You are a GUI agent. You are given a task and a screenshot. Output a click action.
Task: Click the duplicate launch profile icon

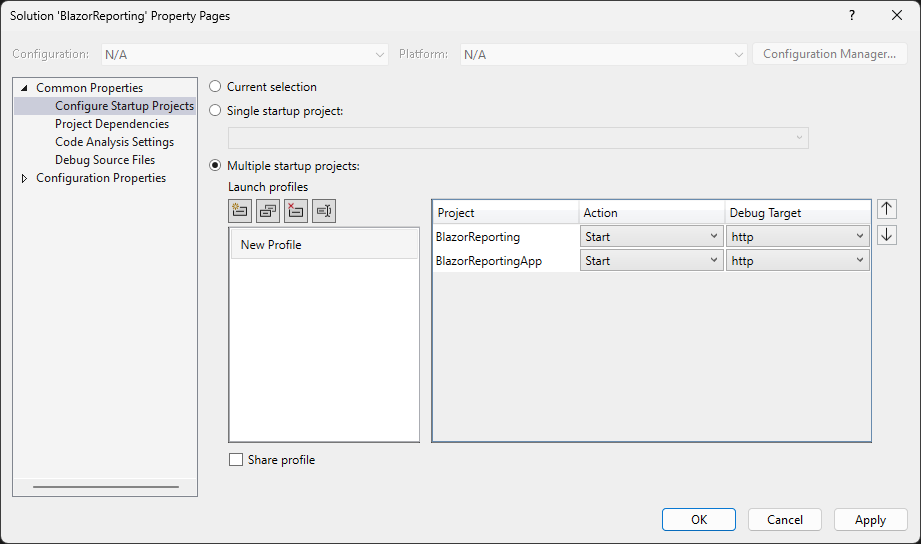click(x=268, y=210)
